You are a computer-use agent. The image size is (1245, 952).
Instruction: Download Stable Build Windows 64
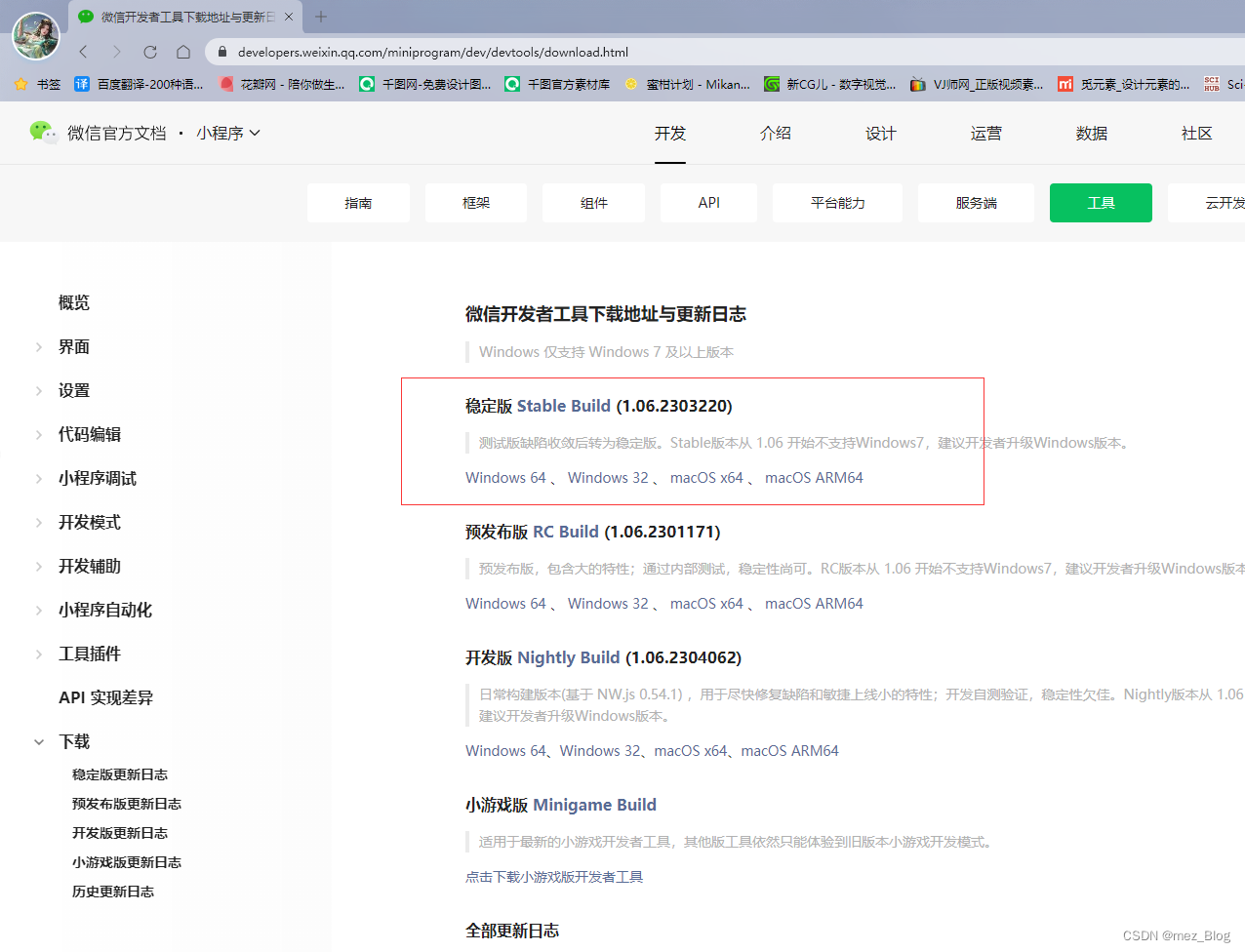tap(505, 478)
